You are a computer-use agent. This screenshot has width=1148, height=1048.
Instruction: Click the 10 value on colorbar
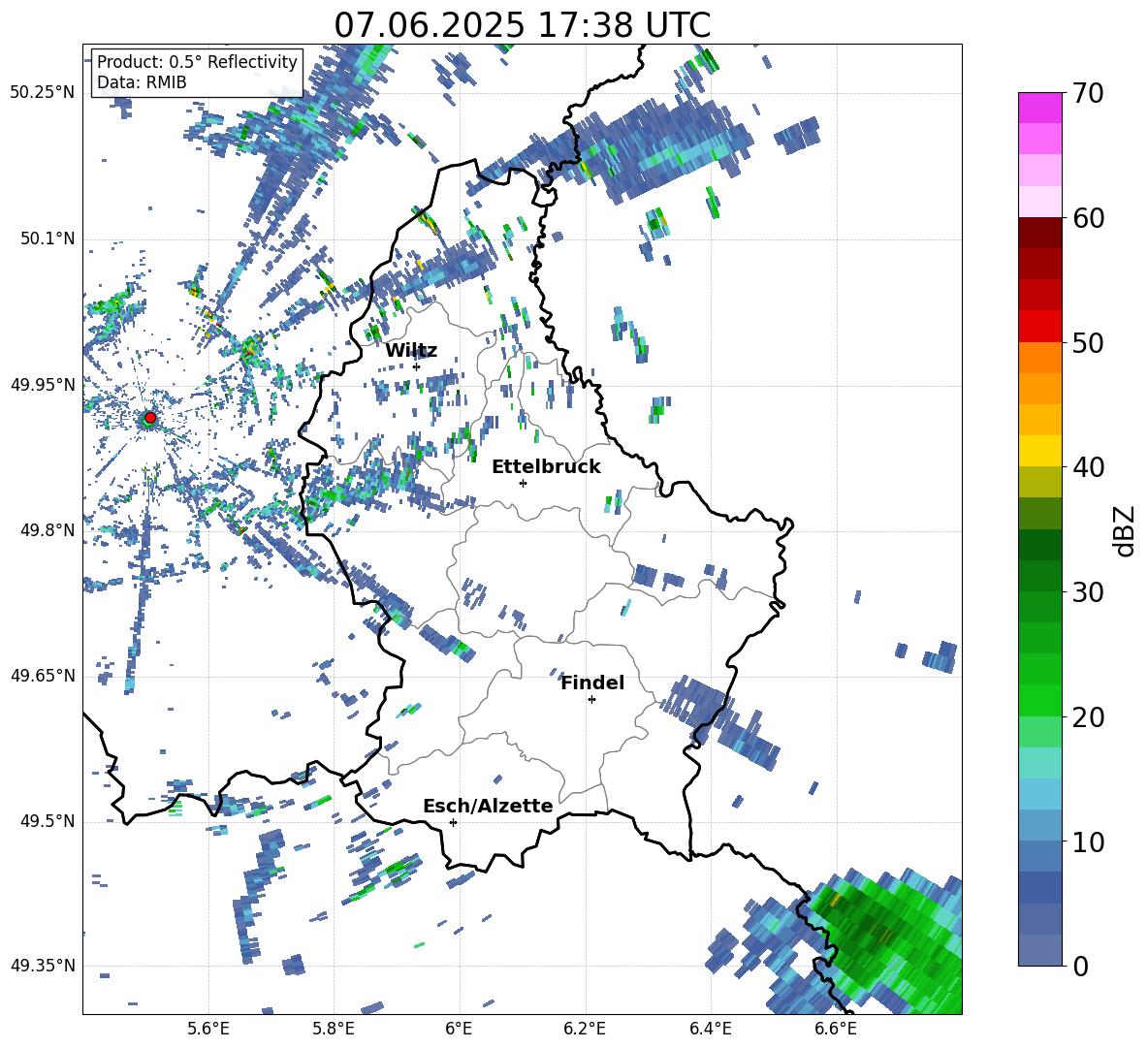point(1088,842)
